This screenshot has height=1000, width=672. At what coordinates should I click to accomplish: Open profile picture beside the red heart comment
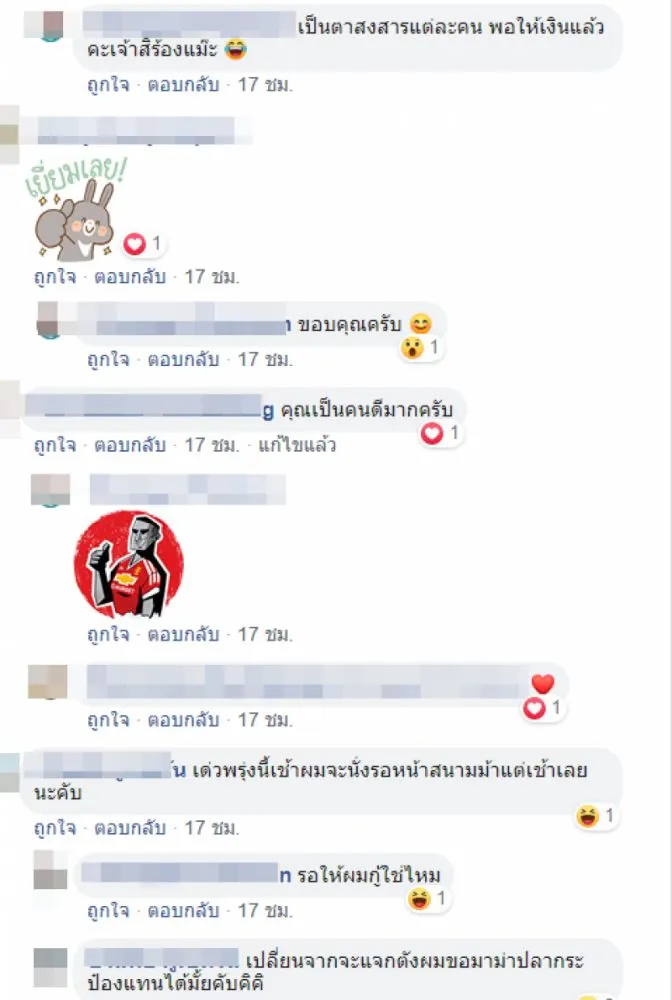(48, 682)
